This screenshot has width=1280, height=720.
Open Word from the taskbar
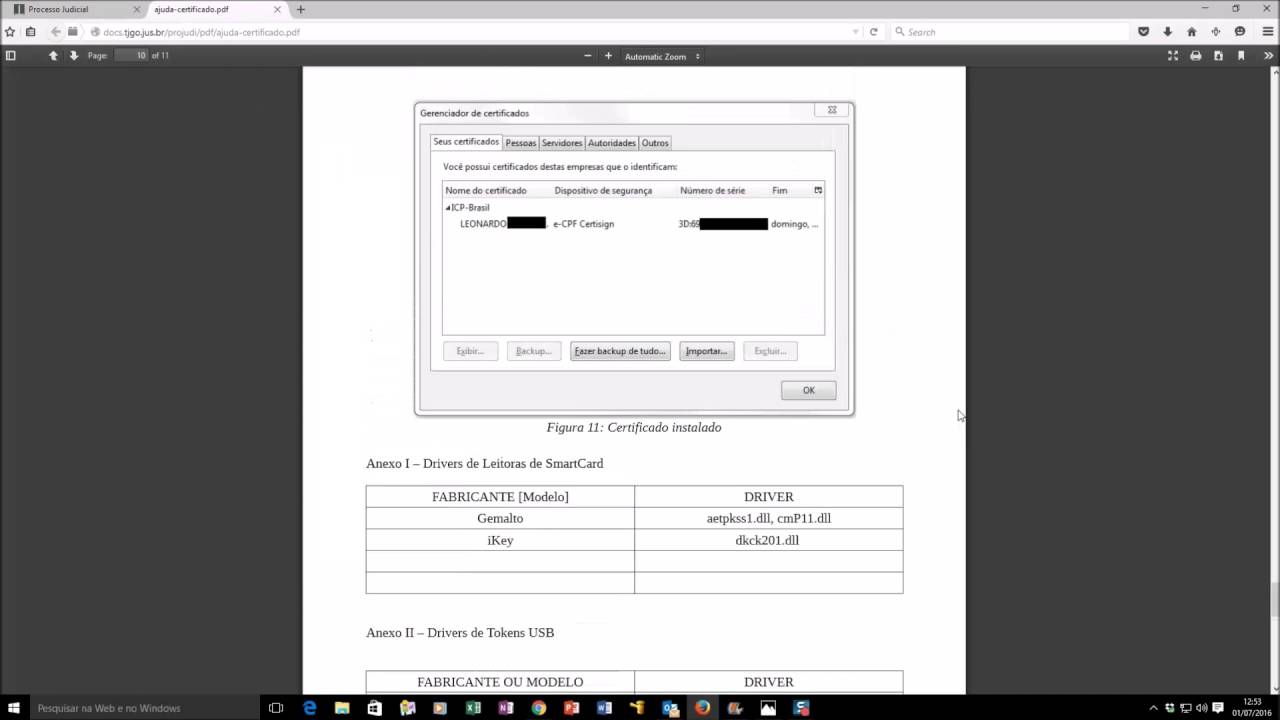(x=604, y=708)
